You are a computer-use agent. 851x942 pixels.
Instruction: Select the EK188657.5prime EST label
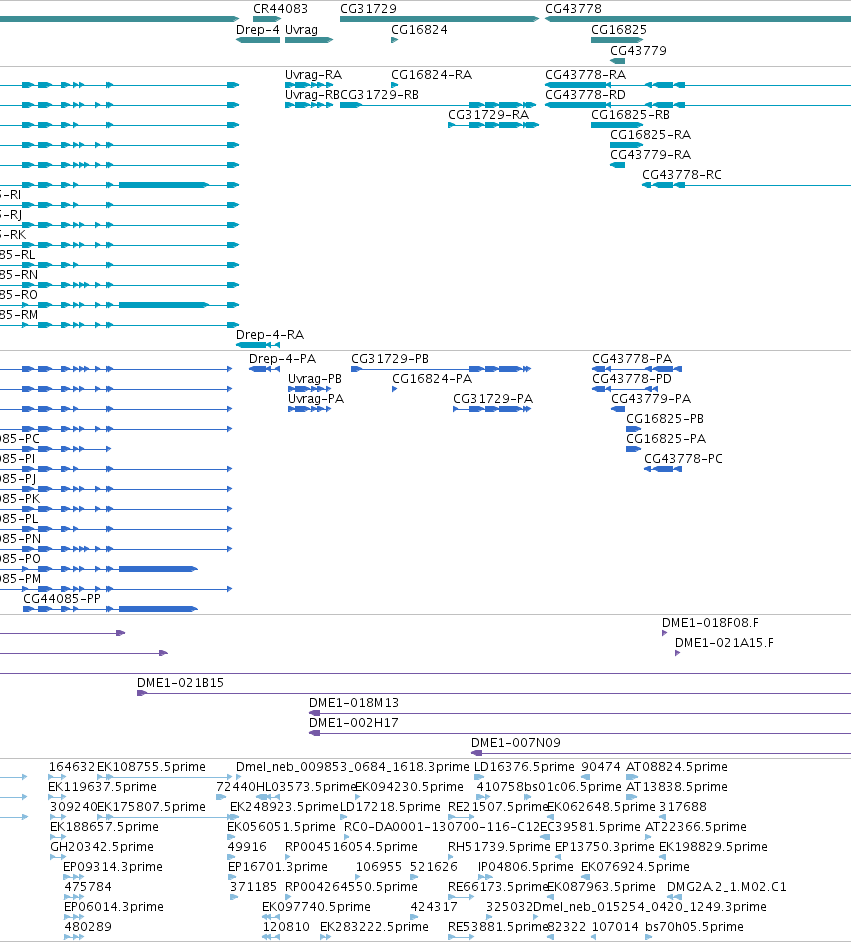pos(104,827)
